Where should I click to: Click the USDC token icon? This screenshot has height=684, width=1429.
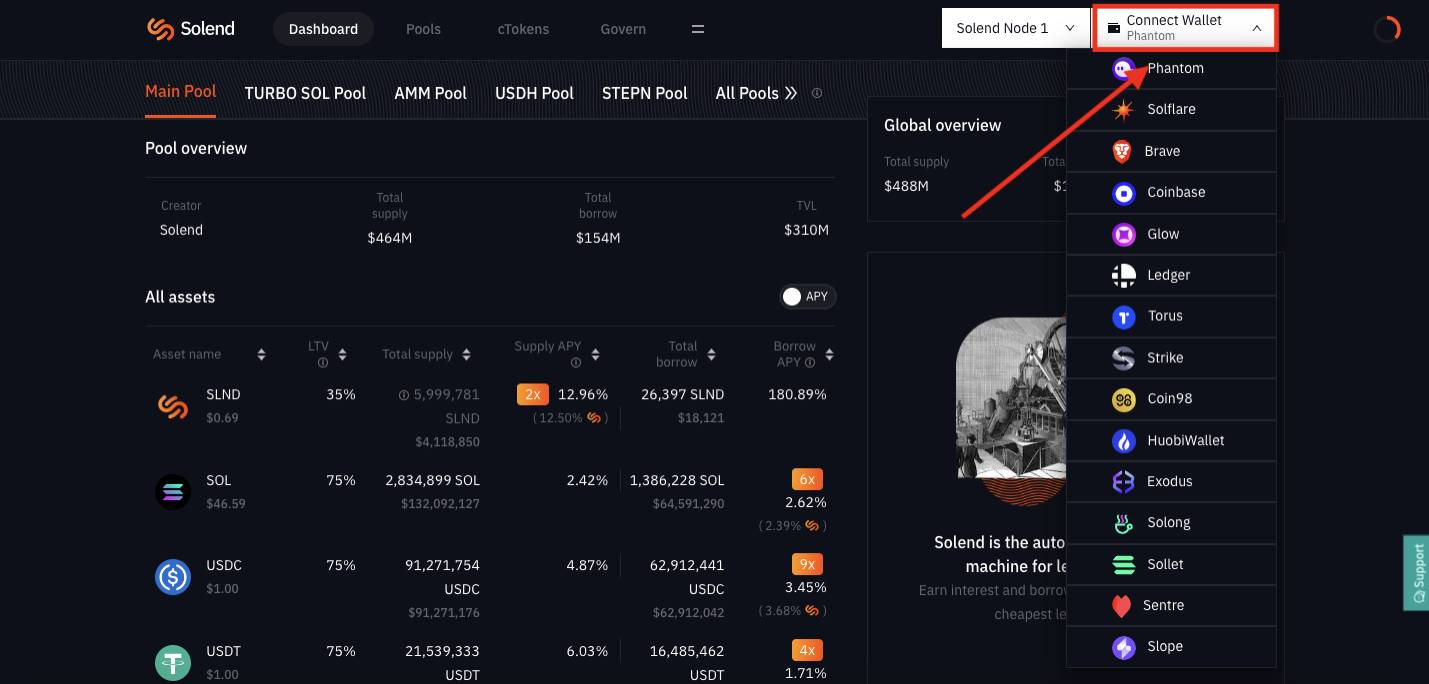tap(173, 577)
